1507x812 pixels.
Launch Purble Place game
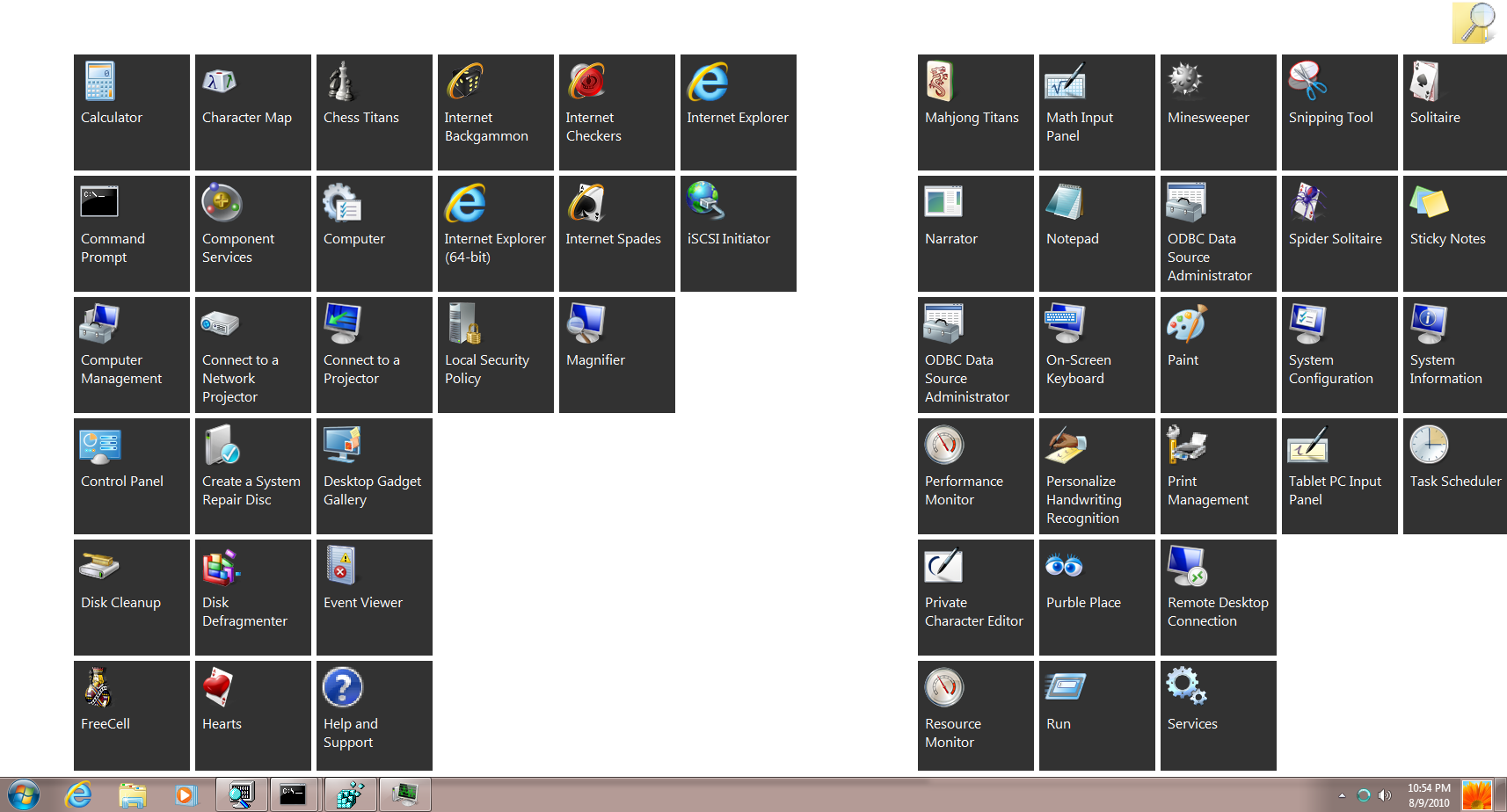1096,597
